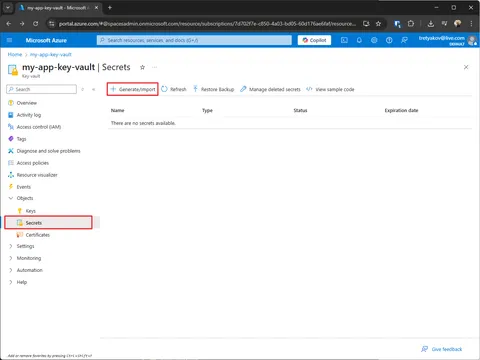Sort by the Name column header
Image resolution: width=480 pixels, height=360 pixels.
click(x=118, y=110)
